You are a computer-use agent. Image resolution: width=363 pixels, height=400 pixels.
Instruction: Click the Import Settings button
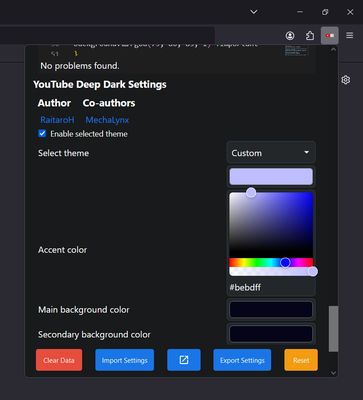125,360
